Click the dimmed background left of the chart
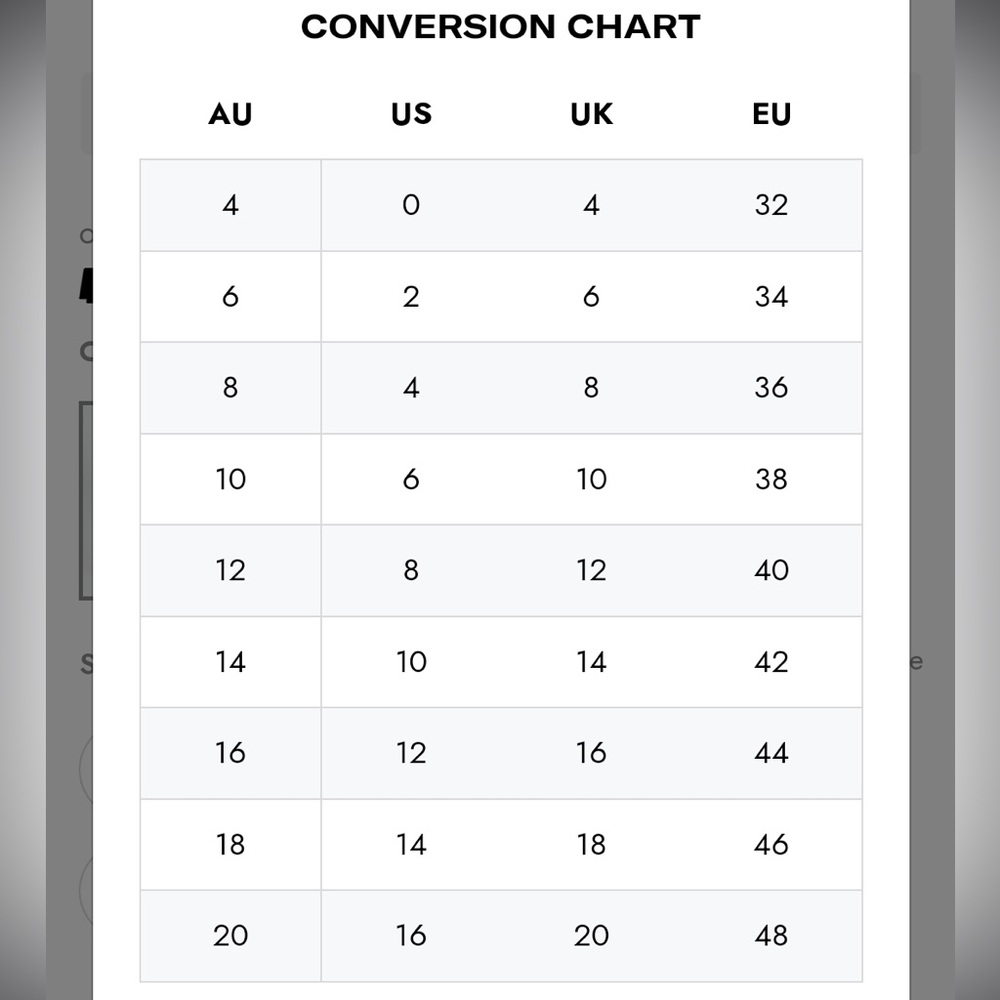Image resolution: width=1000 pixels, height=1000 pixels. 46,500
